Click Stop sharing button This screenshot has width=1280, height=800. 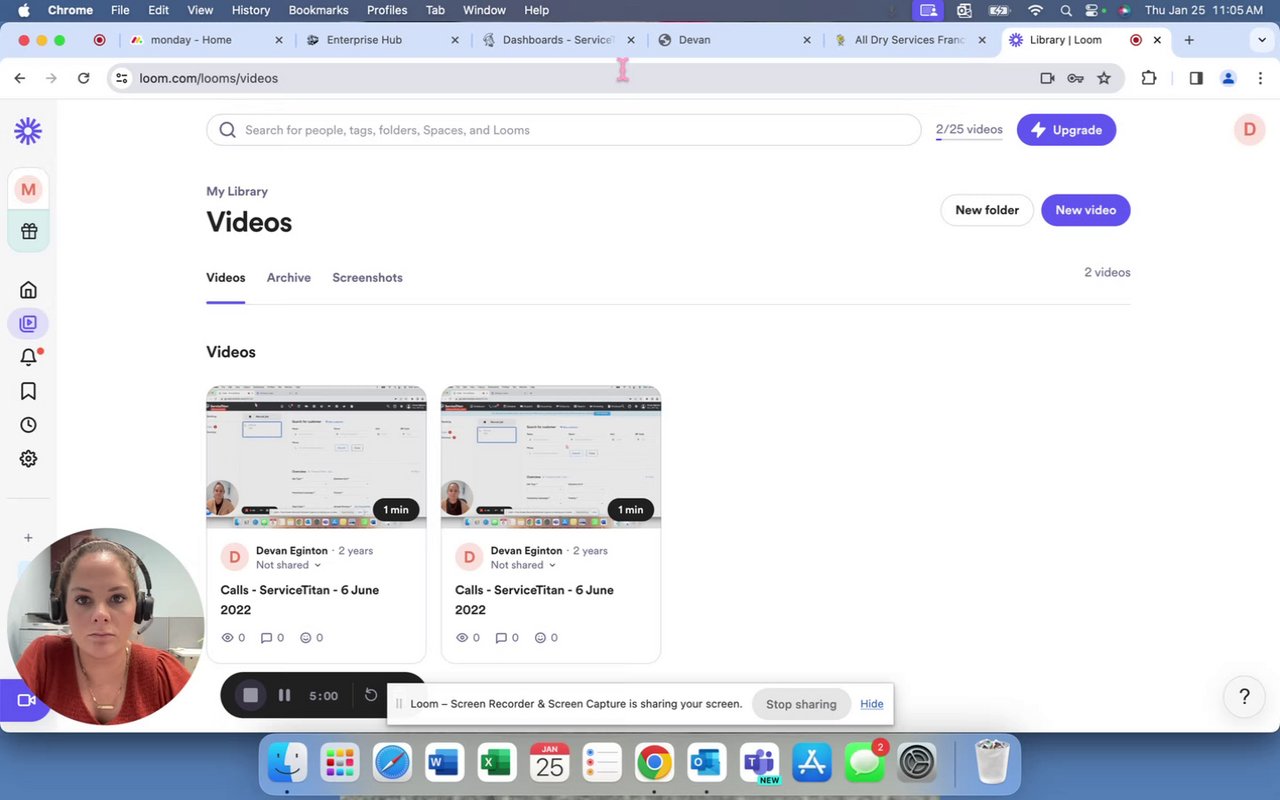click(x=801, y=704)
